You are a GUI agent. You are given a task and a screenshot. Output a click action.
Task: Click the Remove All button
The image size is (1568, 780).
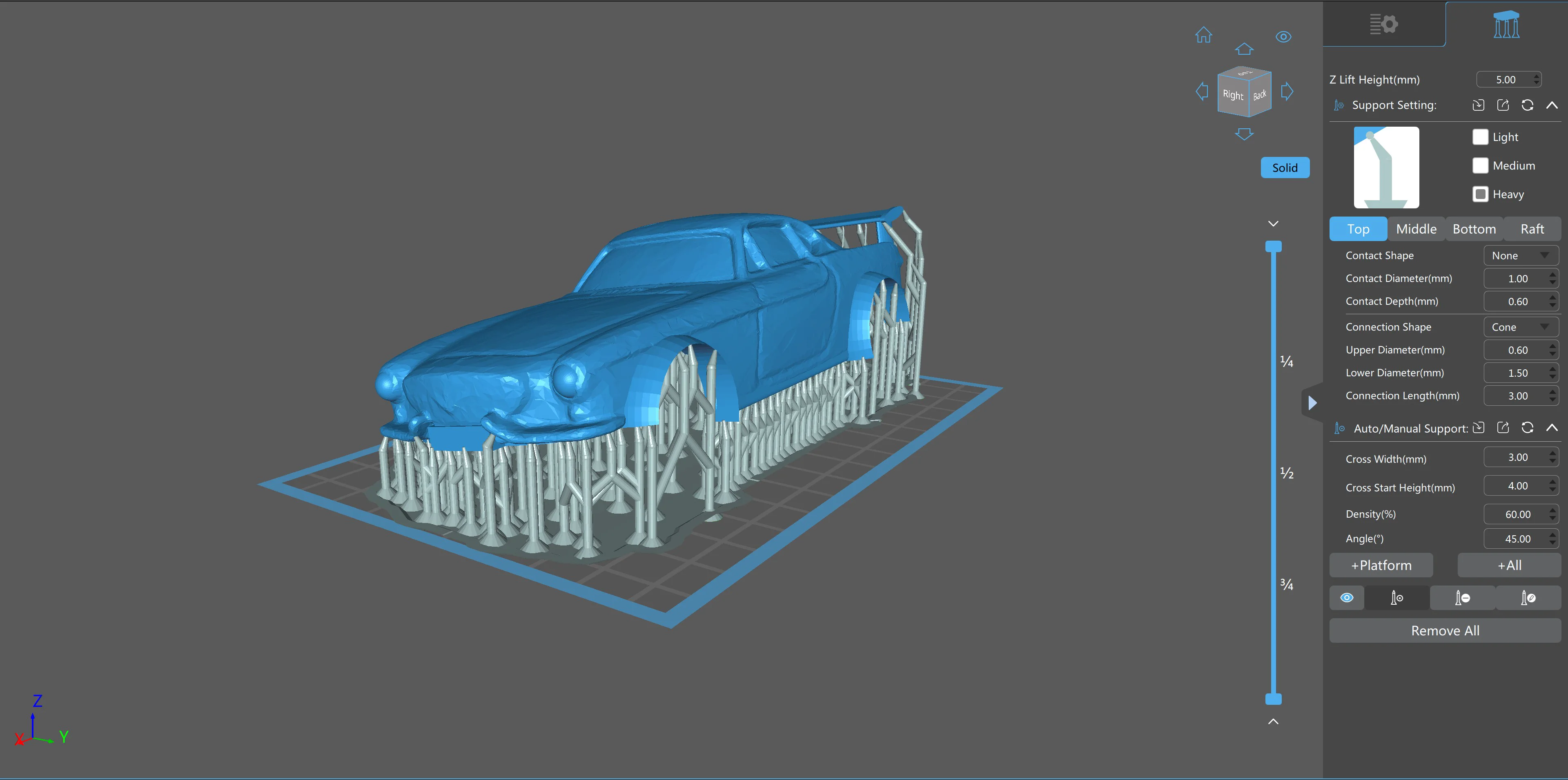(x=1444, y=631)
